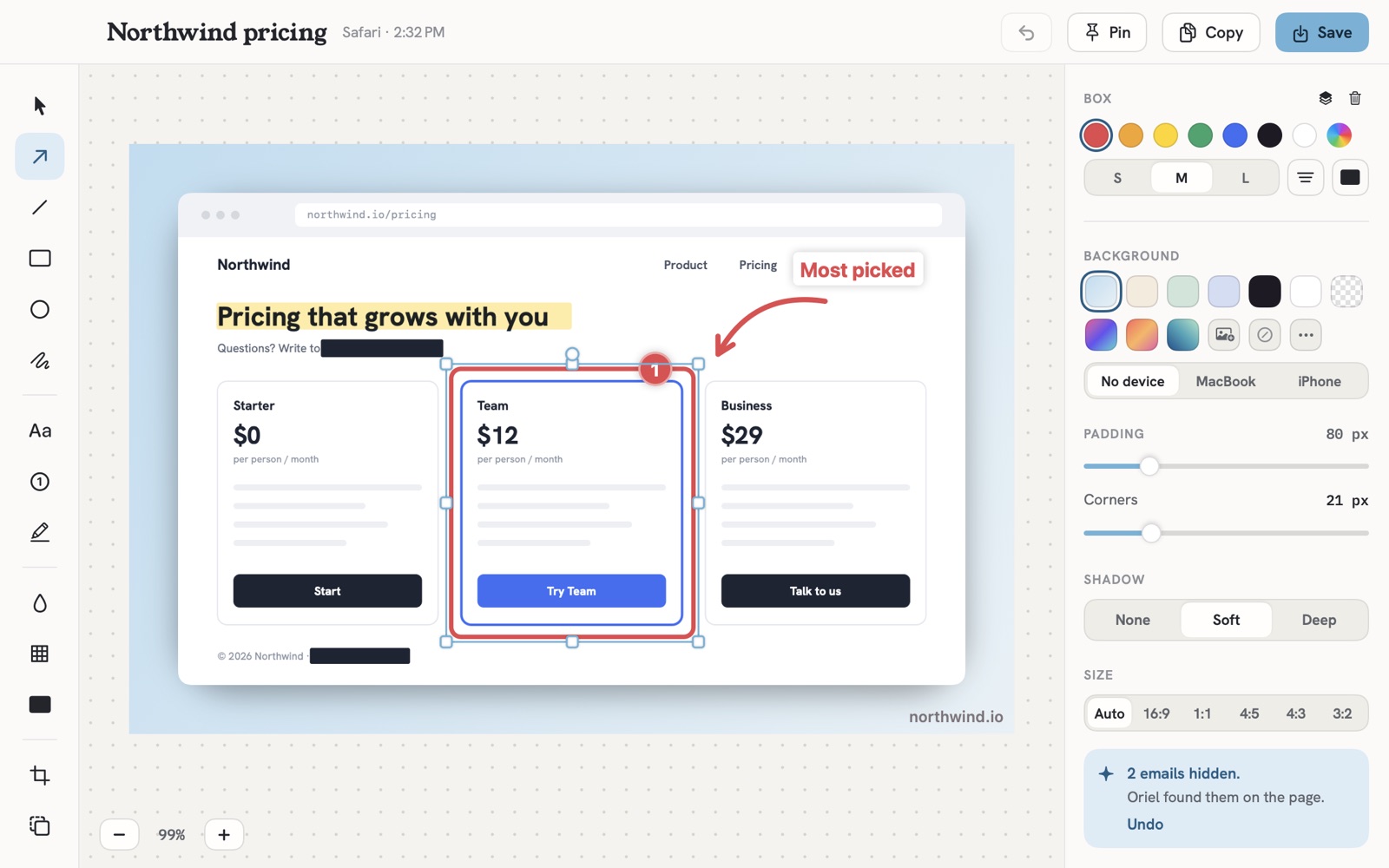Click the stacked copies icon in the left toolbar
Viewport: 1389px width, 868px height.
click(x=40, y=825)
